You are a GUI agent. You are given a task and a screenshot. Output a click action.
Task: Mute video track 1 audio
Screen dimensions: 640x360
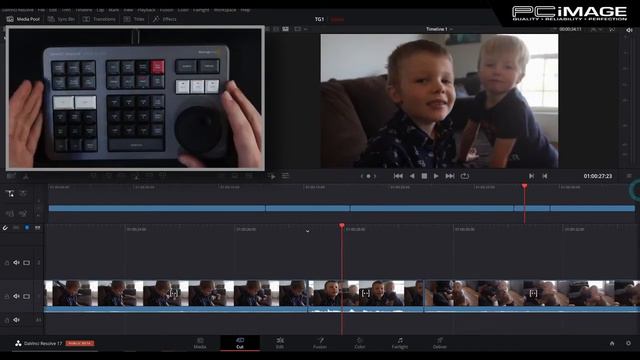pyautogui.click(x=16, y=296)
